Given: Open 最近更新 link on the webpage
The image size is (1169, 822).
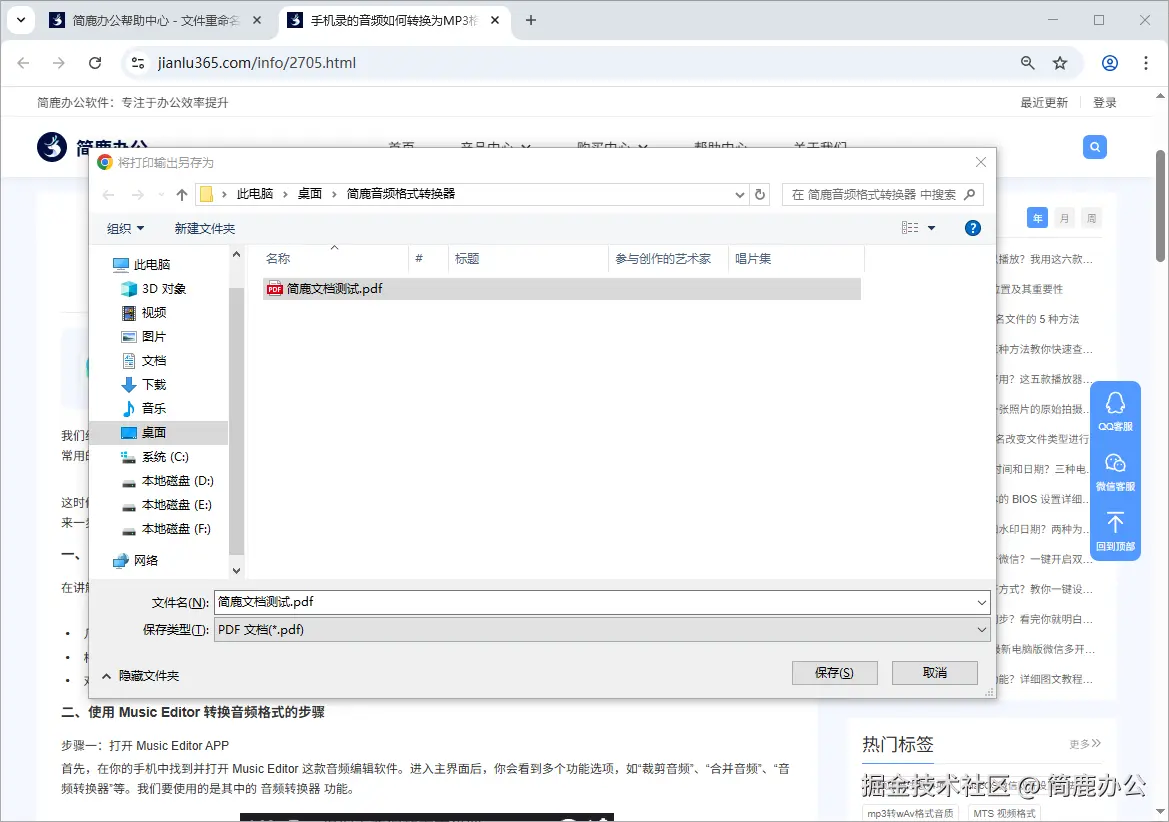Looking at the screenshot, I should 1044,103.
